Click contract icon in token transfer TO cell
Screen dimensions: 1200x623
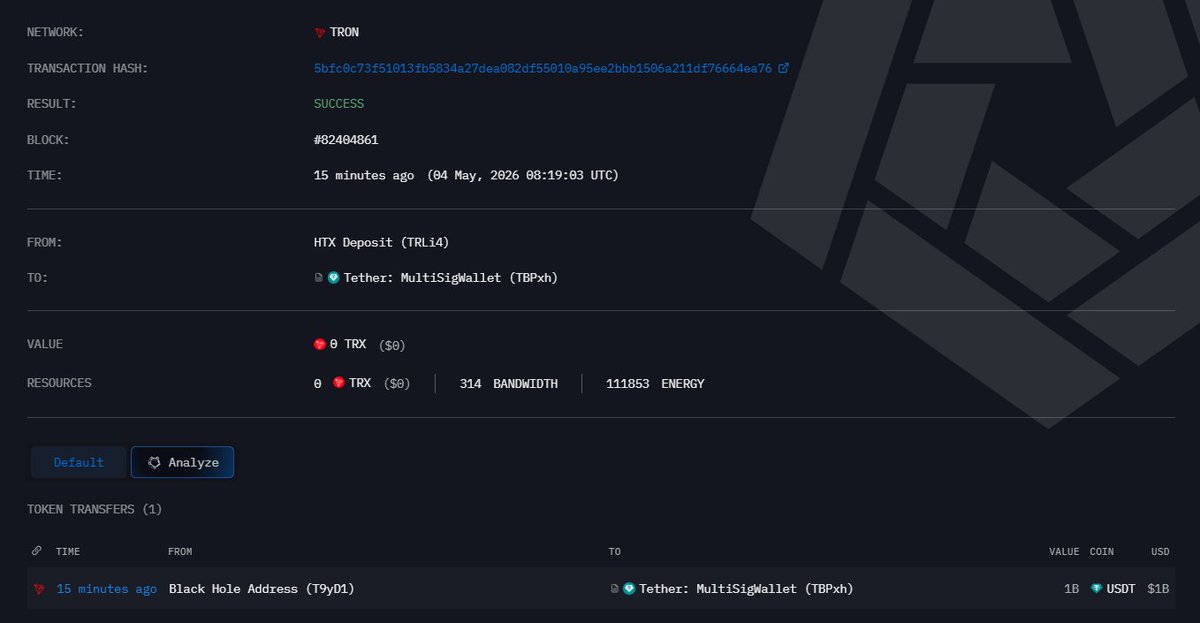pyautogui.click(x=614, y=589)
